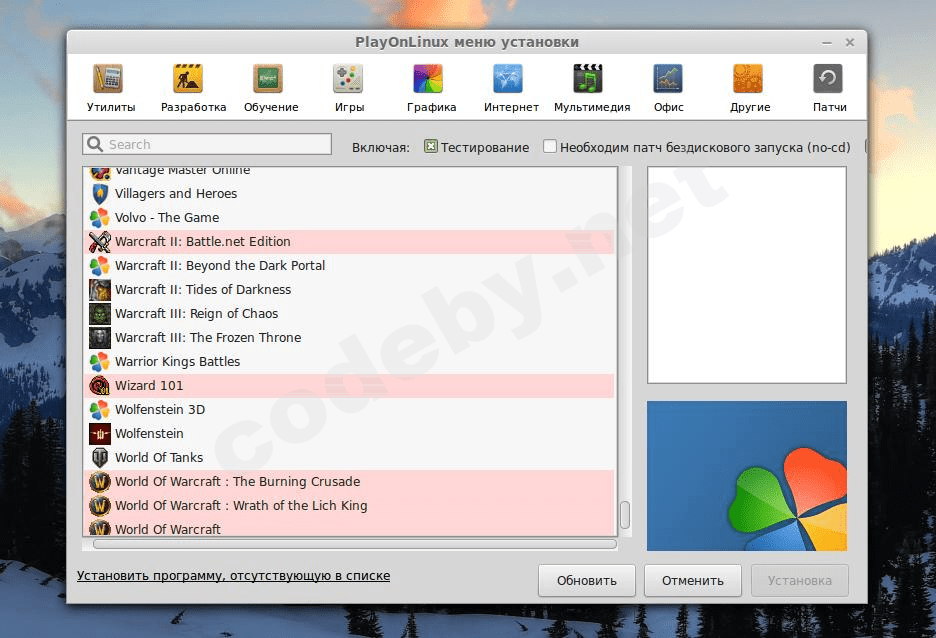This screenshot has width=936, height=638.
Task: Click Warcraft II: Battle.net Edition swords icon
Action: (100, 242)
